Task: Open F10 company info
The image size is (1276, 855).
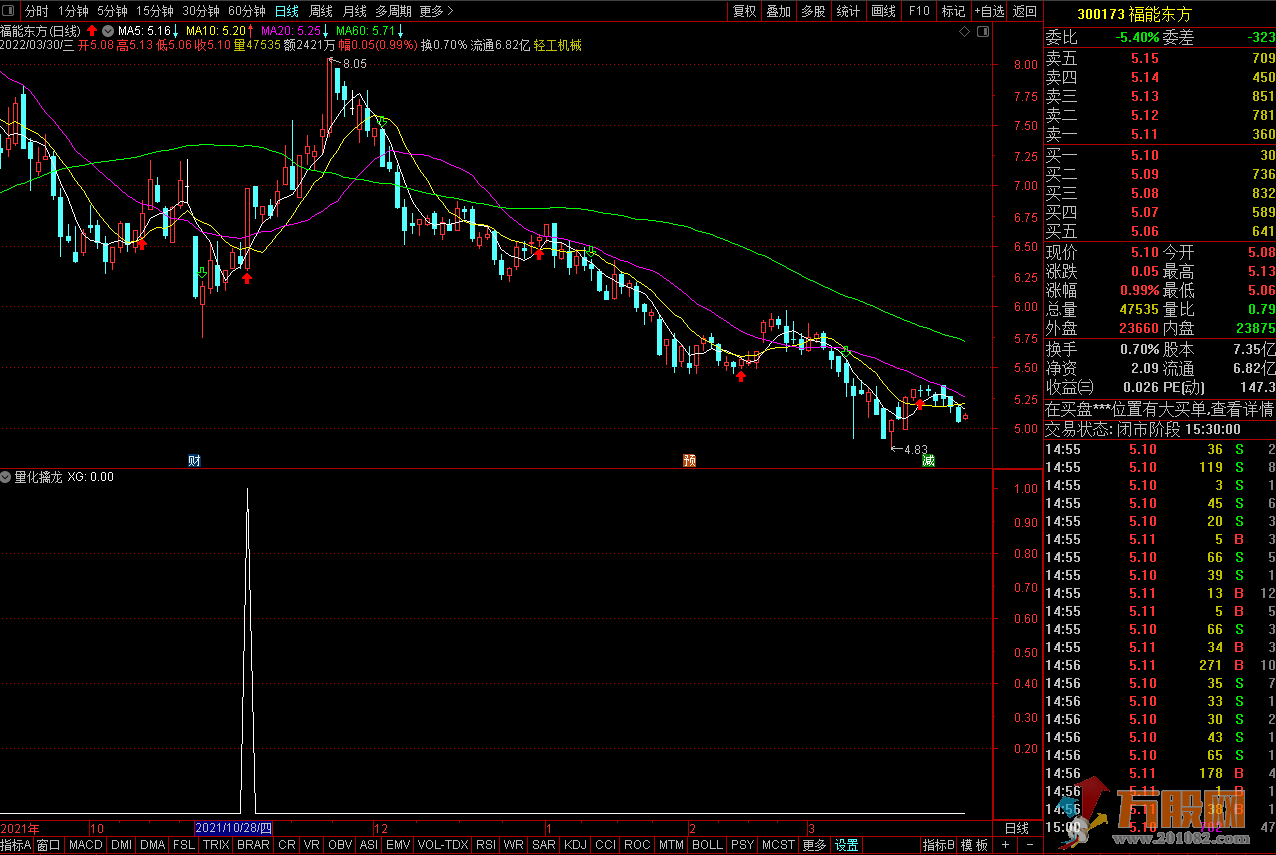Action: point(919,11)
